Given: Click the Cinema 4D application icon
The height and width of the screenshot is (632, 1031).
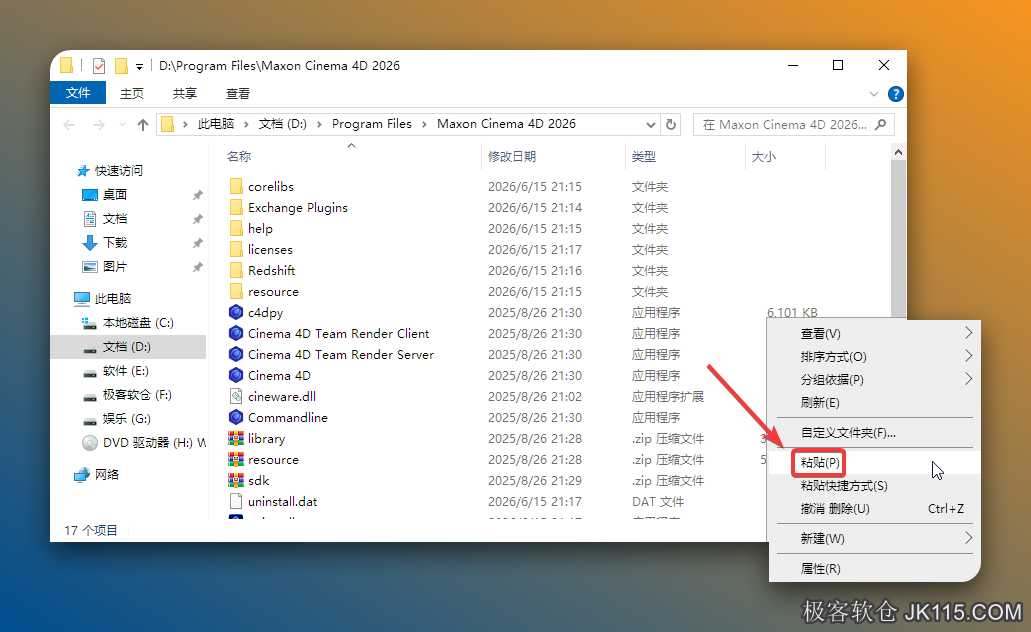Looking at the screenshot, I should 236,376.
